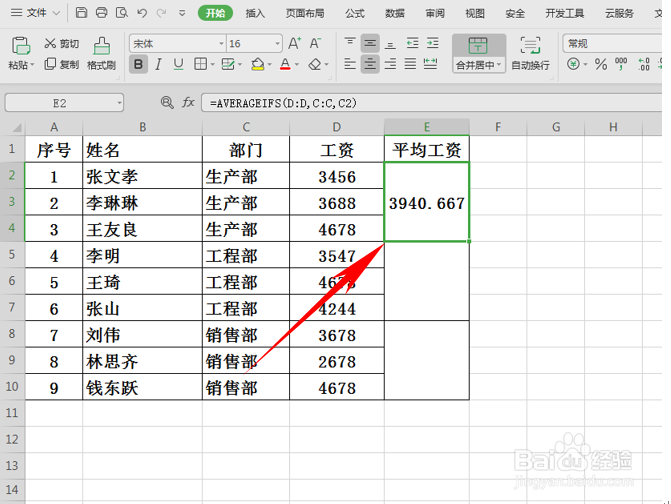Switch to the 开始 tab
Screen dimensions: 671x504
215,13
